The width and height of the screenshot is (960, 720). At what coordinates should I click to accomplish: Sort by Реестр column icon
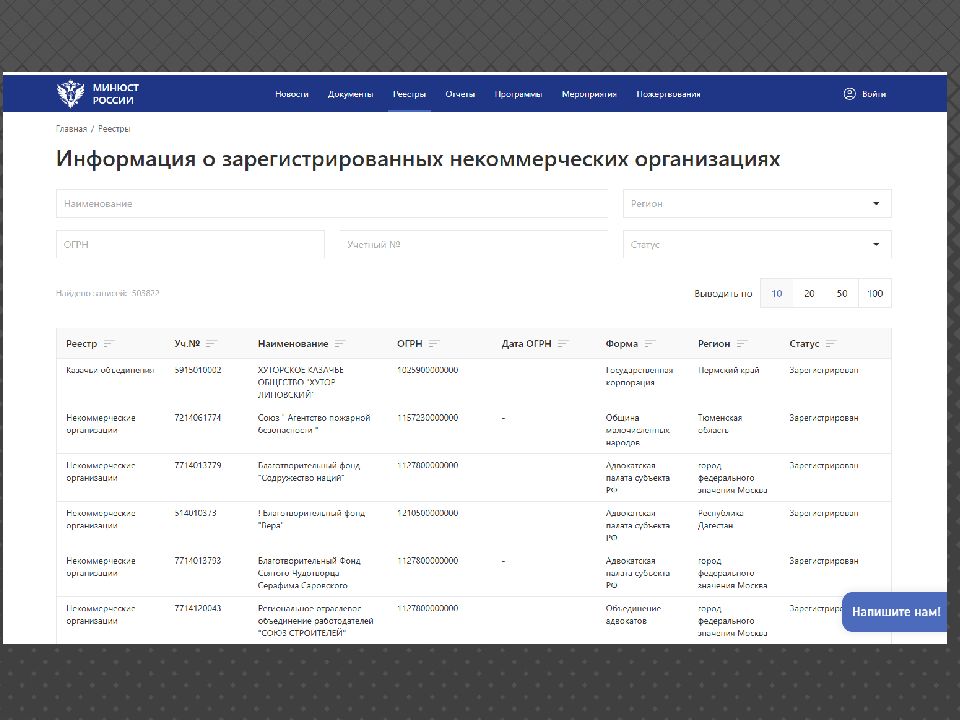point(109,343)
